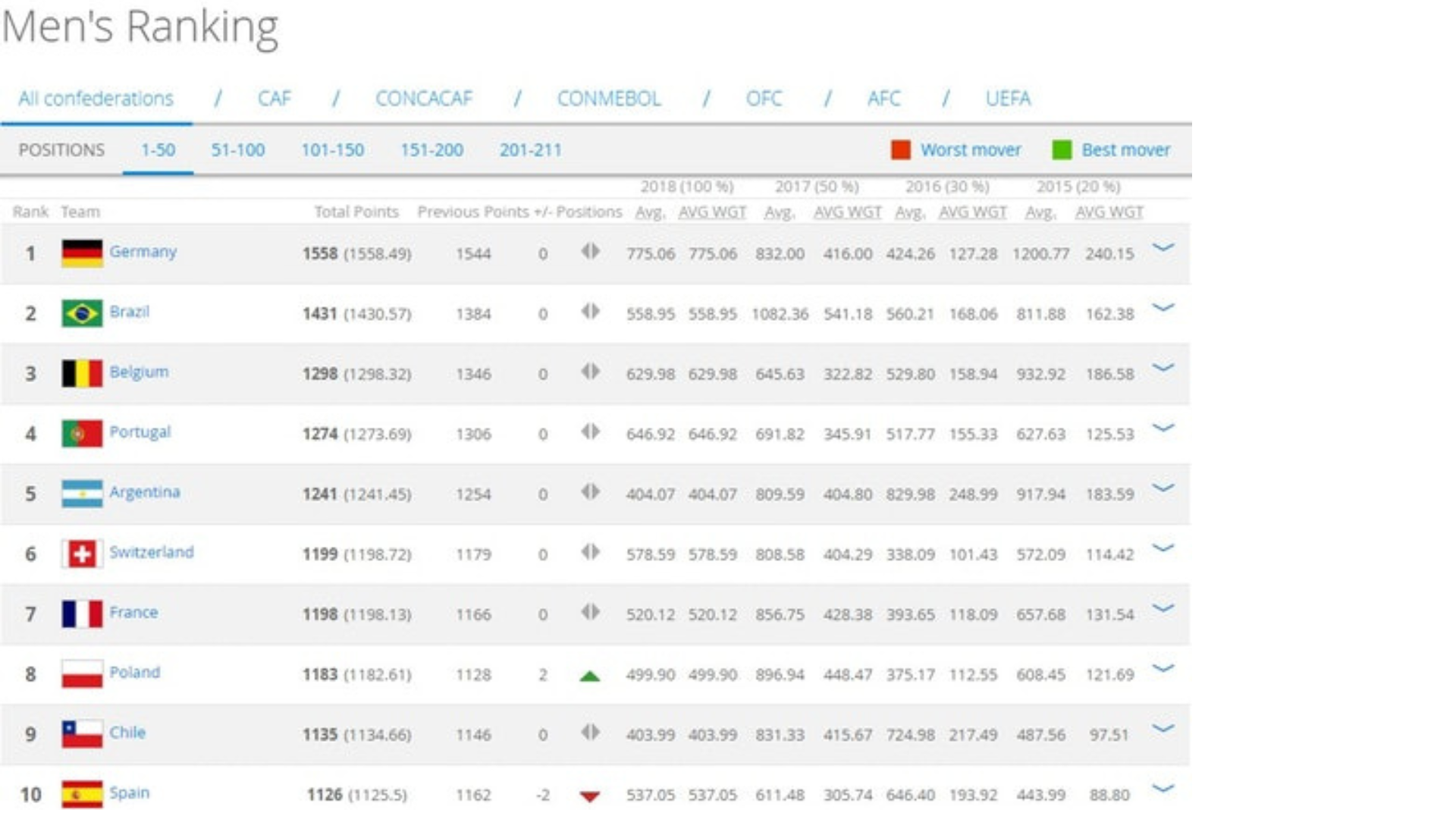
Task: Click Poland's green up-arrow mover icon
Action: pos(590,676)
